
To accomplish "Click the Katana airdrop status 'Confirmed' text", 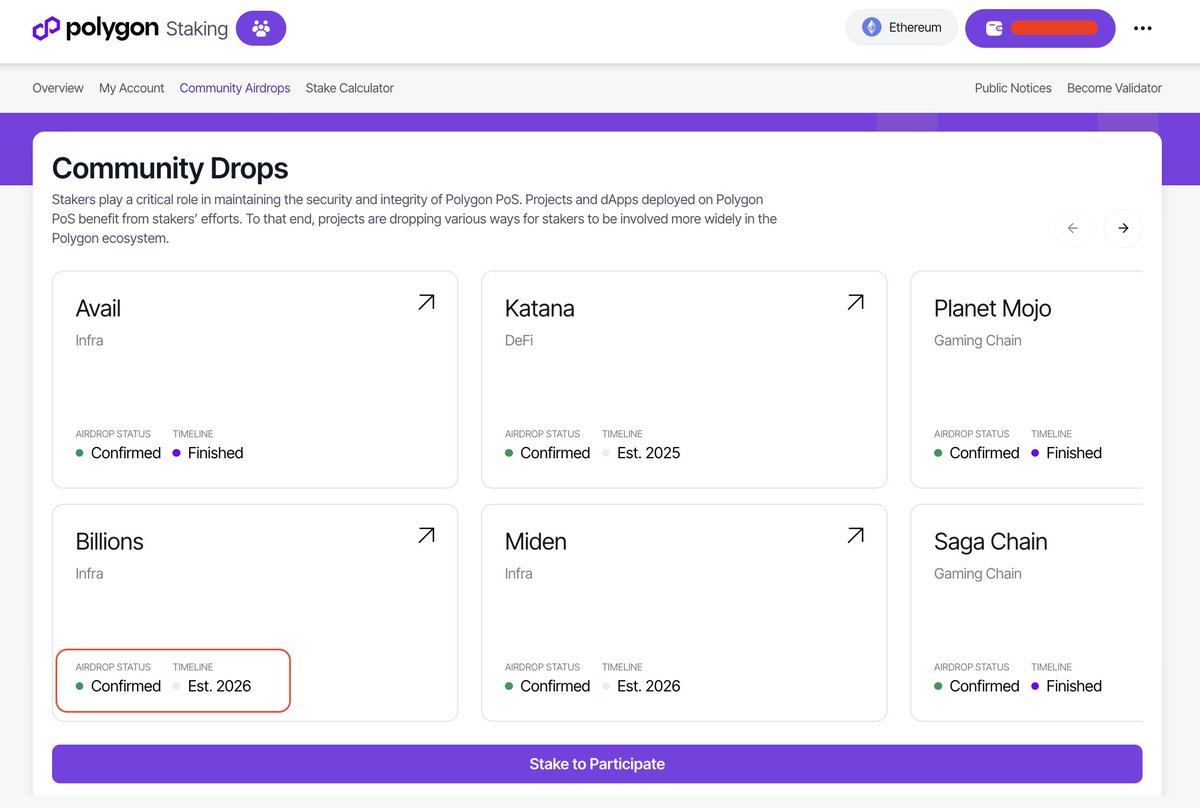I will coord(555,453).
